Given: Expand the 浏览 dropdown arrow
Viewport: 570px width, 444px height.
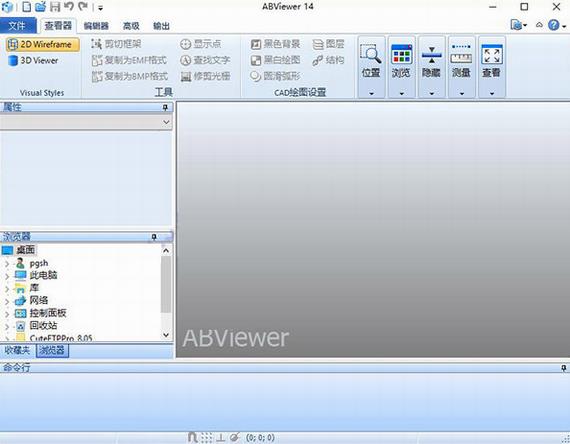Looking at the screenshot, I should [401, 93].
